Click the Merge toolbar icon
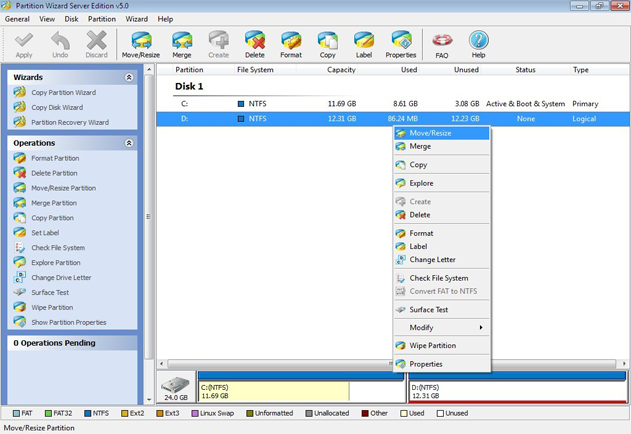 tap(181, 45)
